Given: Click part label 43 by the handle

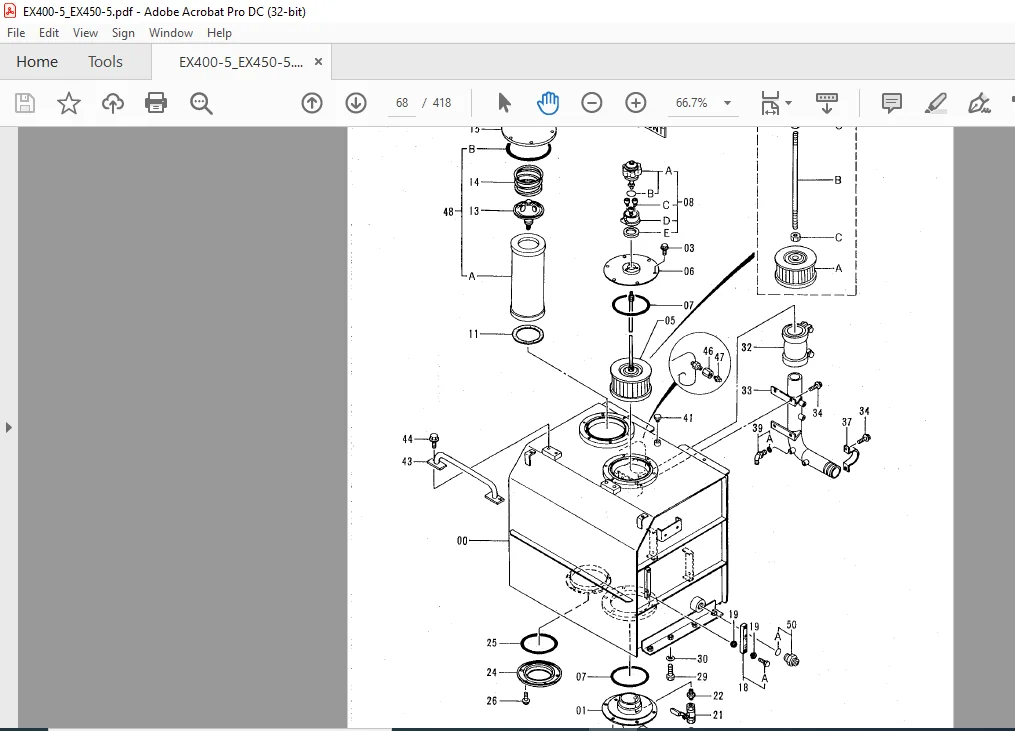Looking at the screenshot, I should pos(407,462).
